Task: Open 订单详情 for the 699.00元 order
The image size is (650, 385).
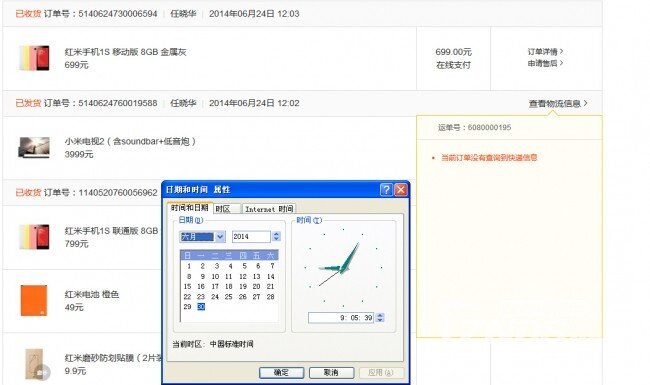Action: [545, 51]
